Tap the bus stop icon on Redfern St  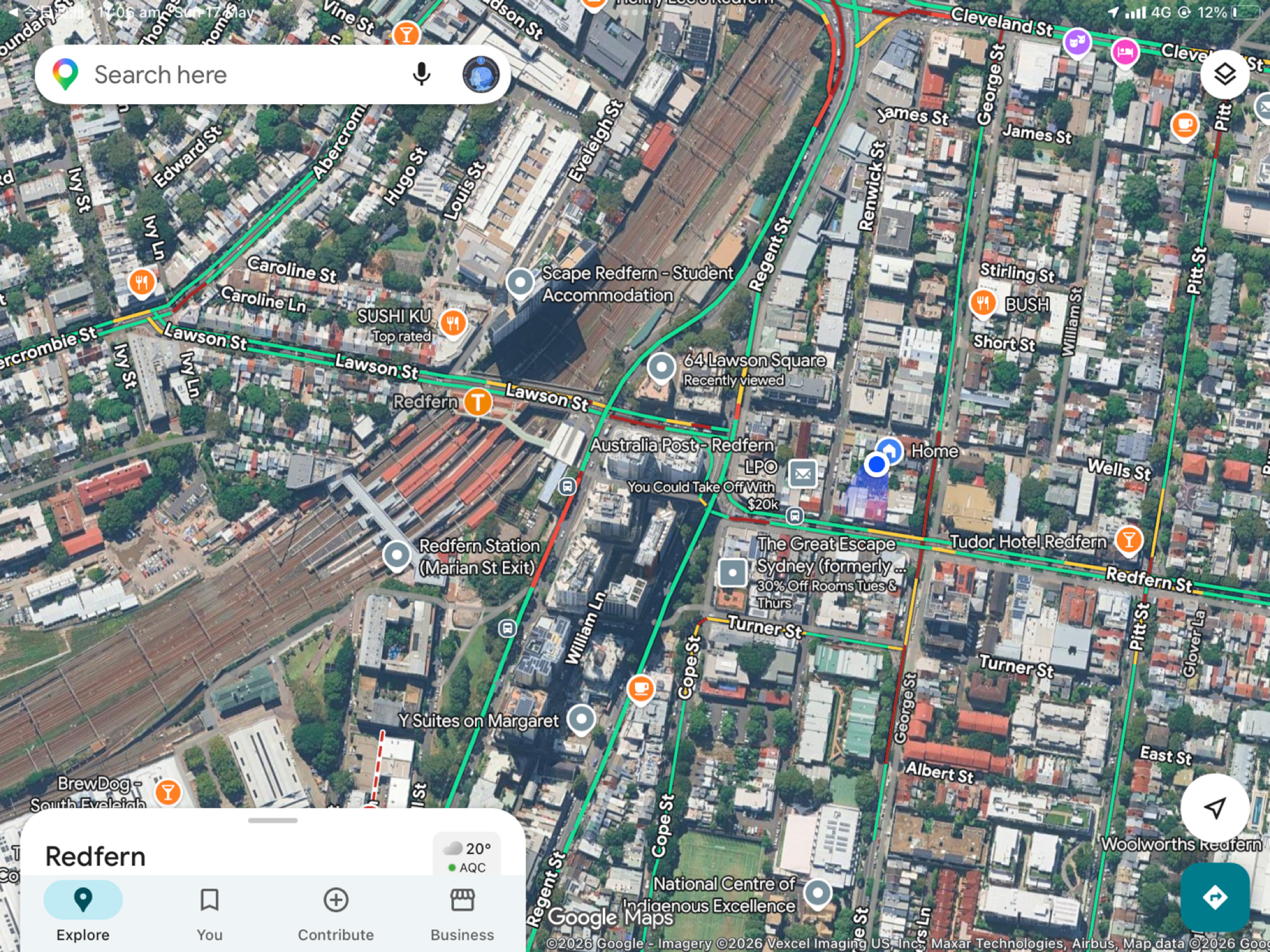point(795,516)
